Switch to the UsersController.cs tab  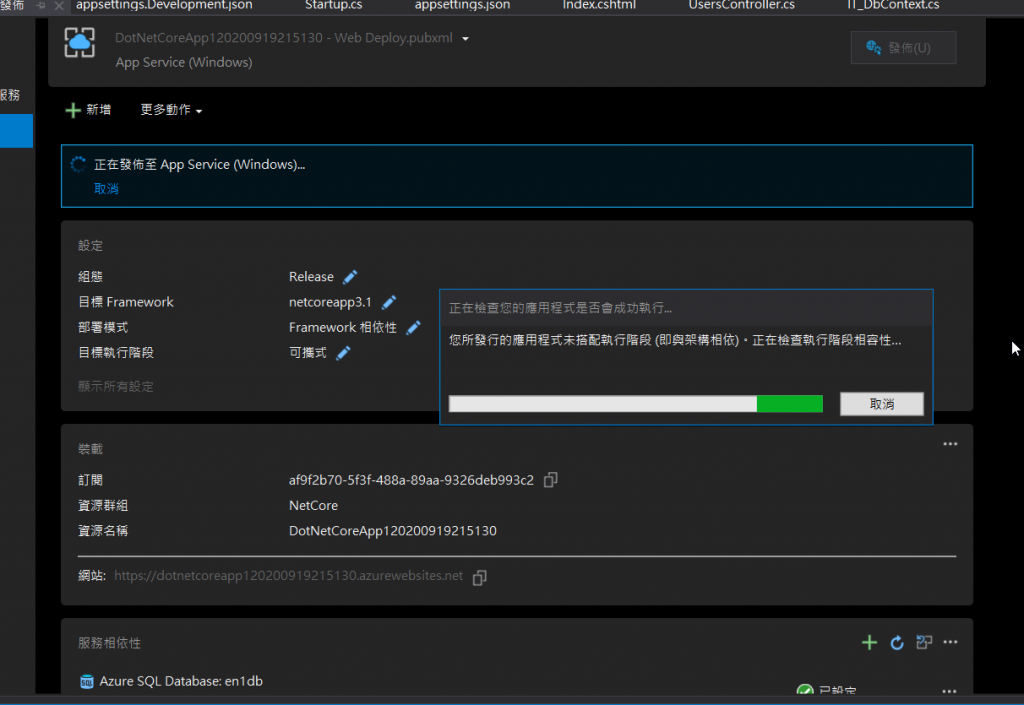[x=741, y=5]
